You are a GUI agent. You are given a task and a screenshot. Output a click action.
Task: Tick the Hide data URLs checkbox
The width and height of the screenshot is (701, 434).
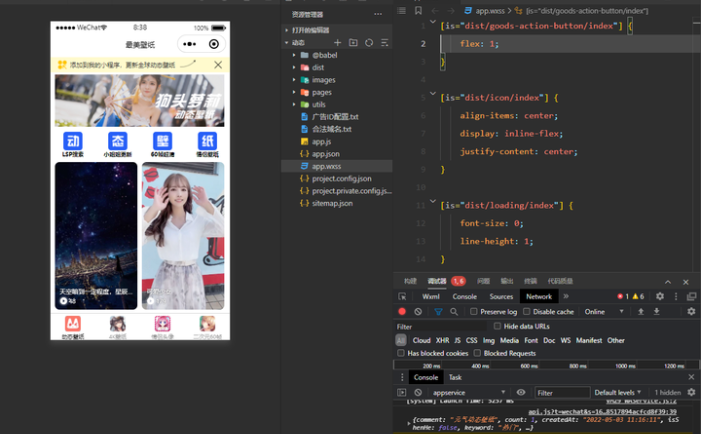(498, 327)
